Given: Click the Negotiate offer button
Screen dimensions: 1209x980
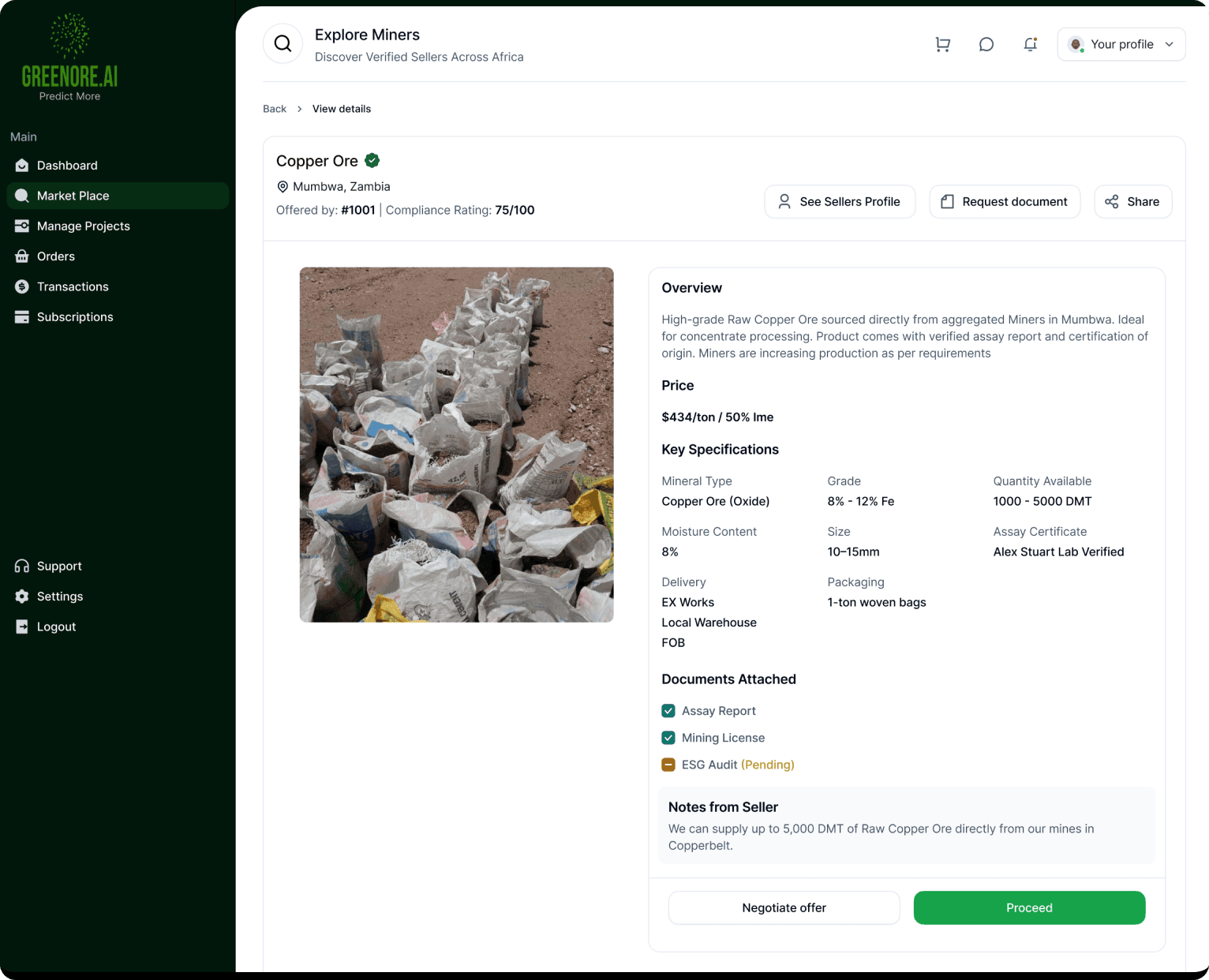Looking at the screenshot, I should (x=784, y=907).
